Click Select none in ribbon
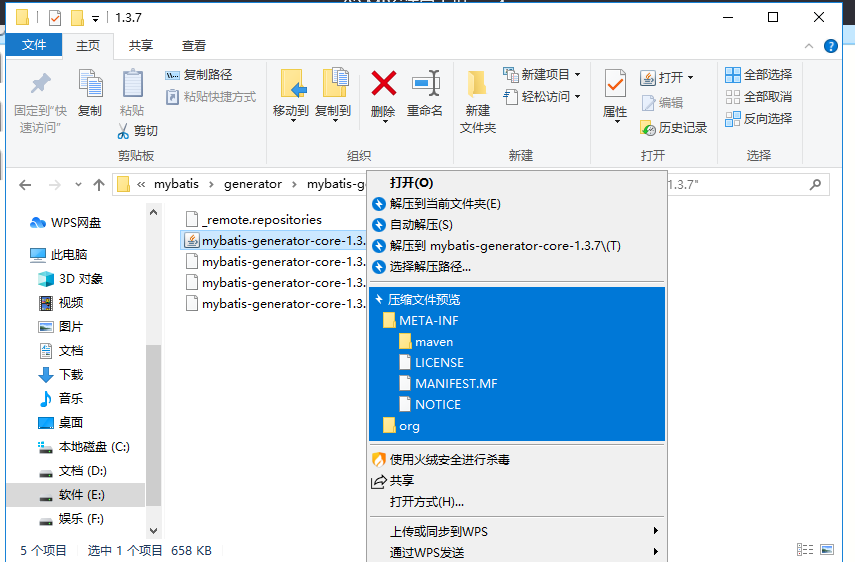 tap(759, 97)
